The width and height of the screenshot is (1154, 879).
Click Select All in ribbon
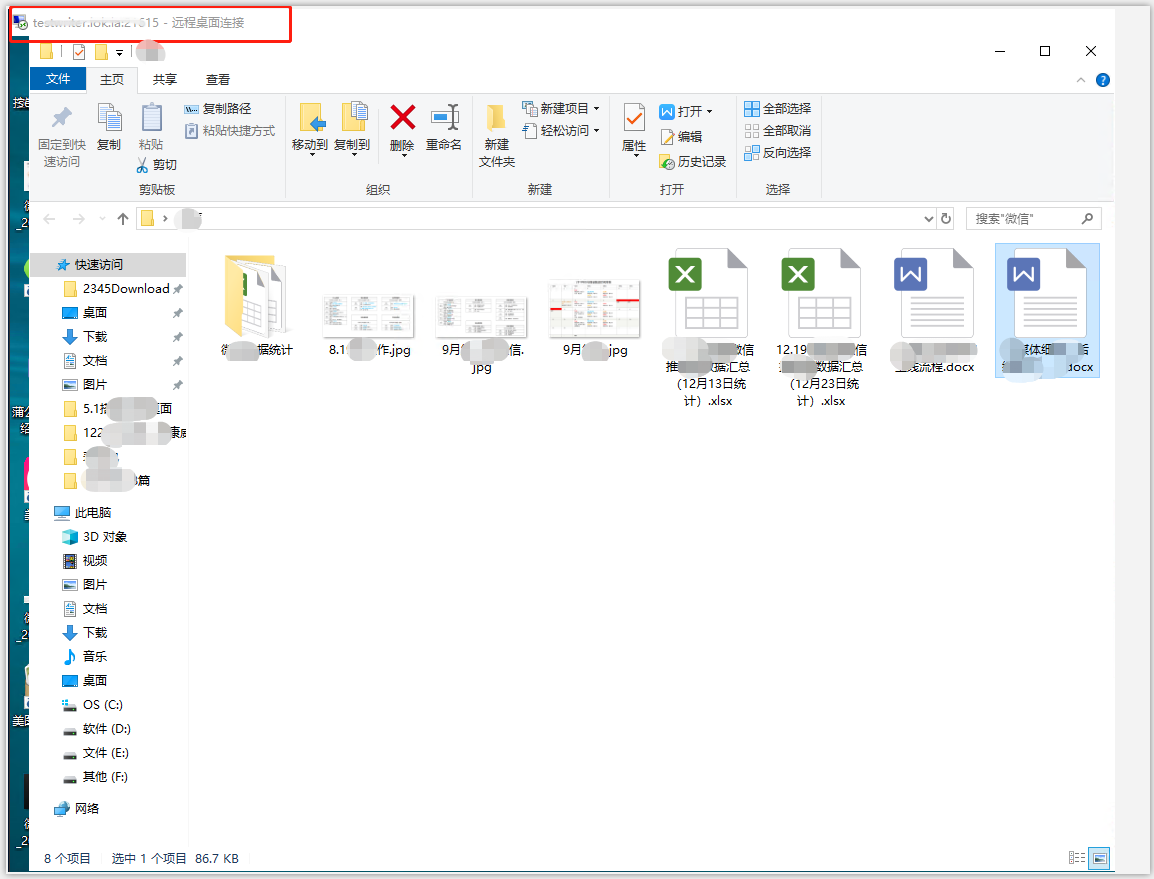coord(778,109)
